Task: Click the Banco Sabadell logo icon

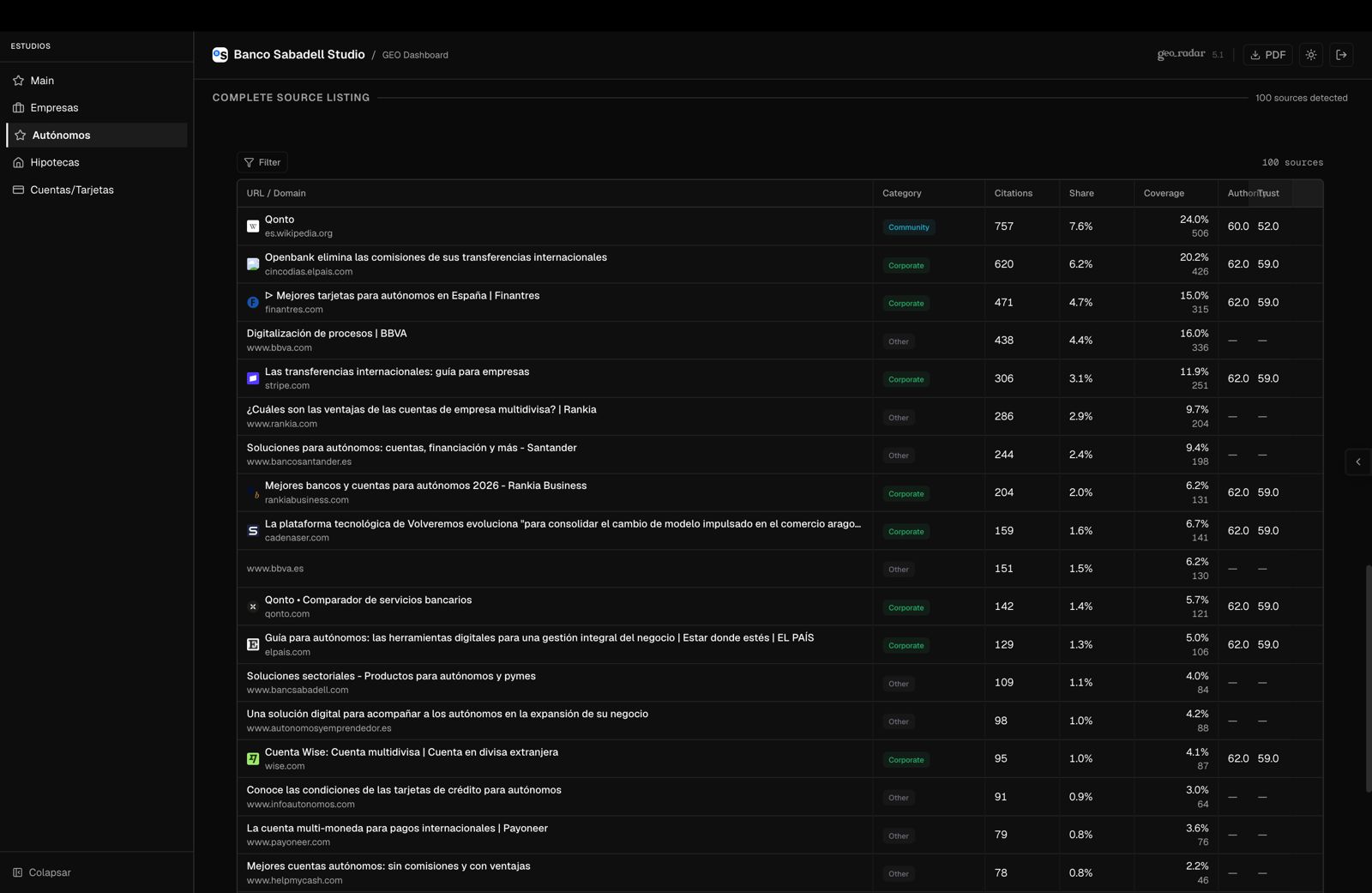Action: coord(220,55)
